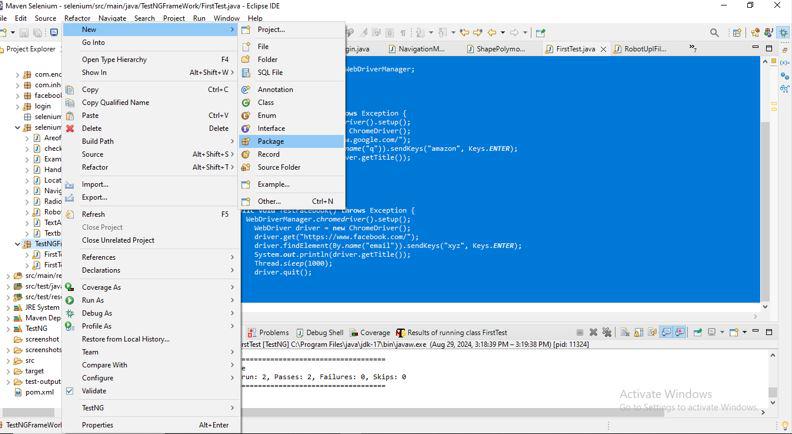
Task: Click the Example... wizard icon
Action: click(x=245, y=184)
